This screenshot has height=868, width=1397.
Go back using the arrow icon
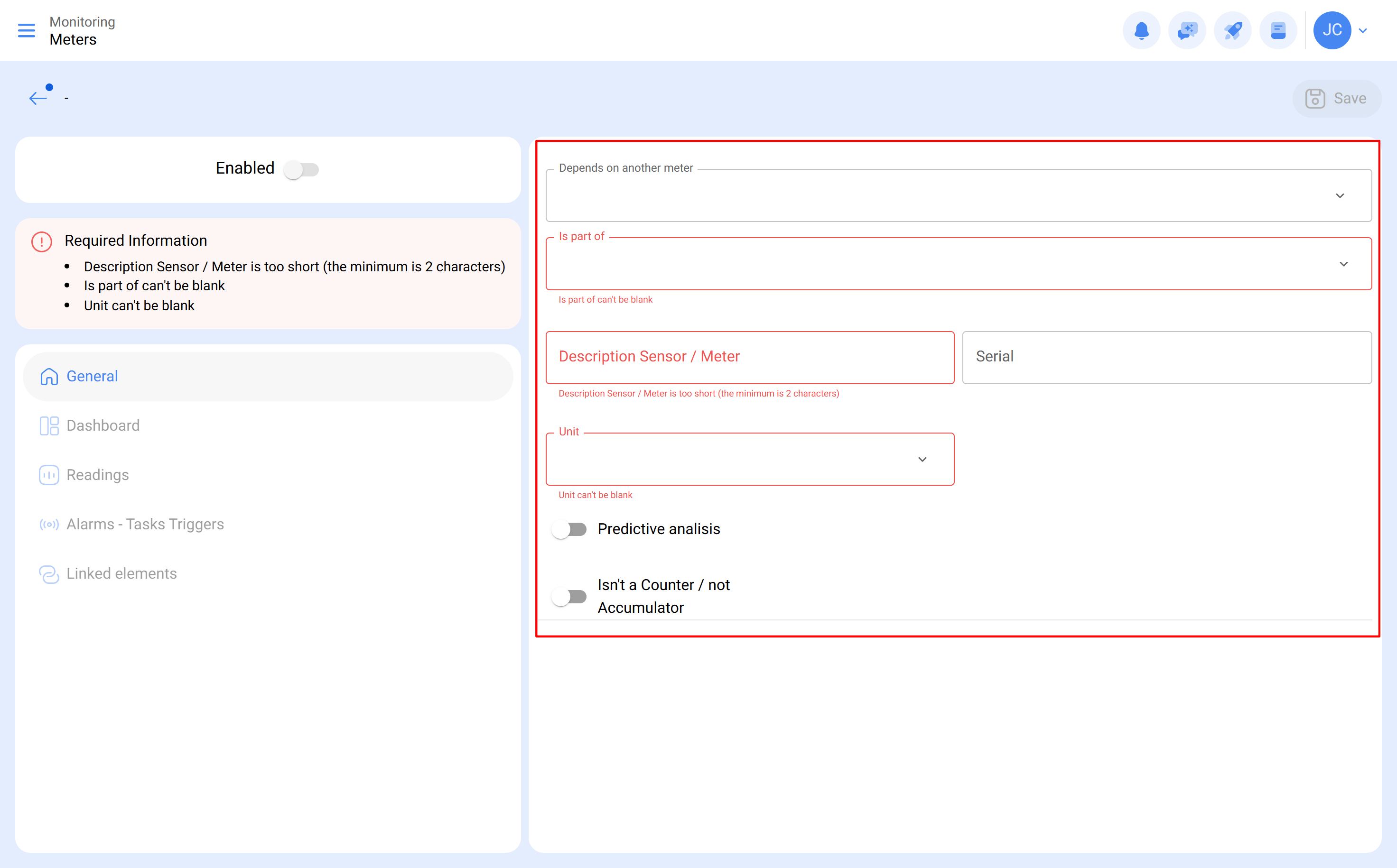(38, 98)
